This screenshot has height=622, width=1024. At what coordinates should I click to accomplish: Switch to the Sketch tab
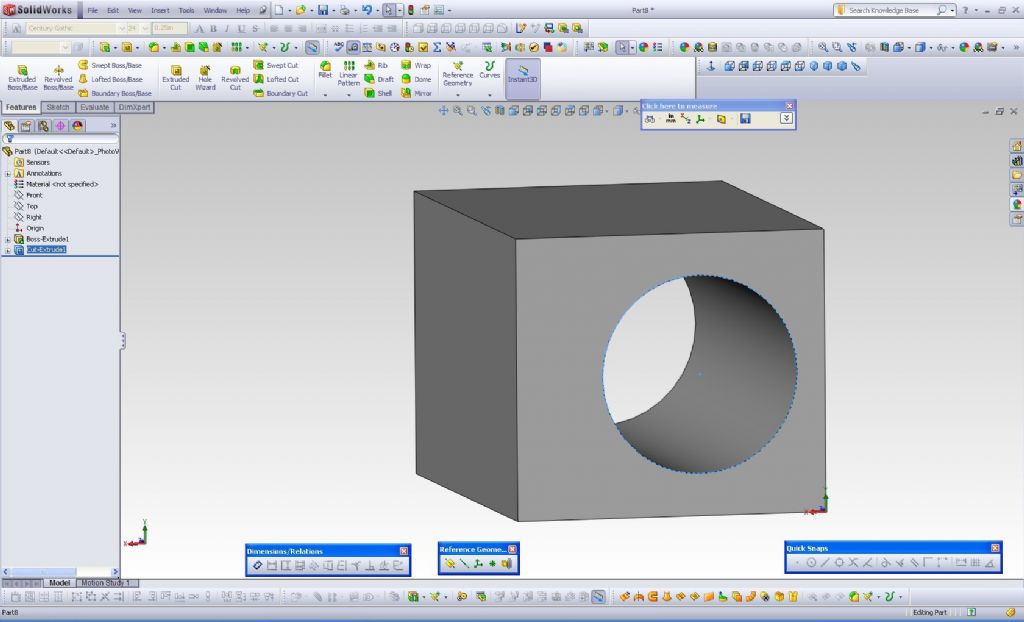tap(58, 107)
